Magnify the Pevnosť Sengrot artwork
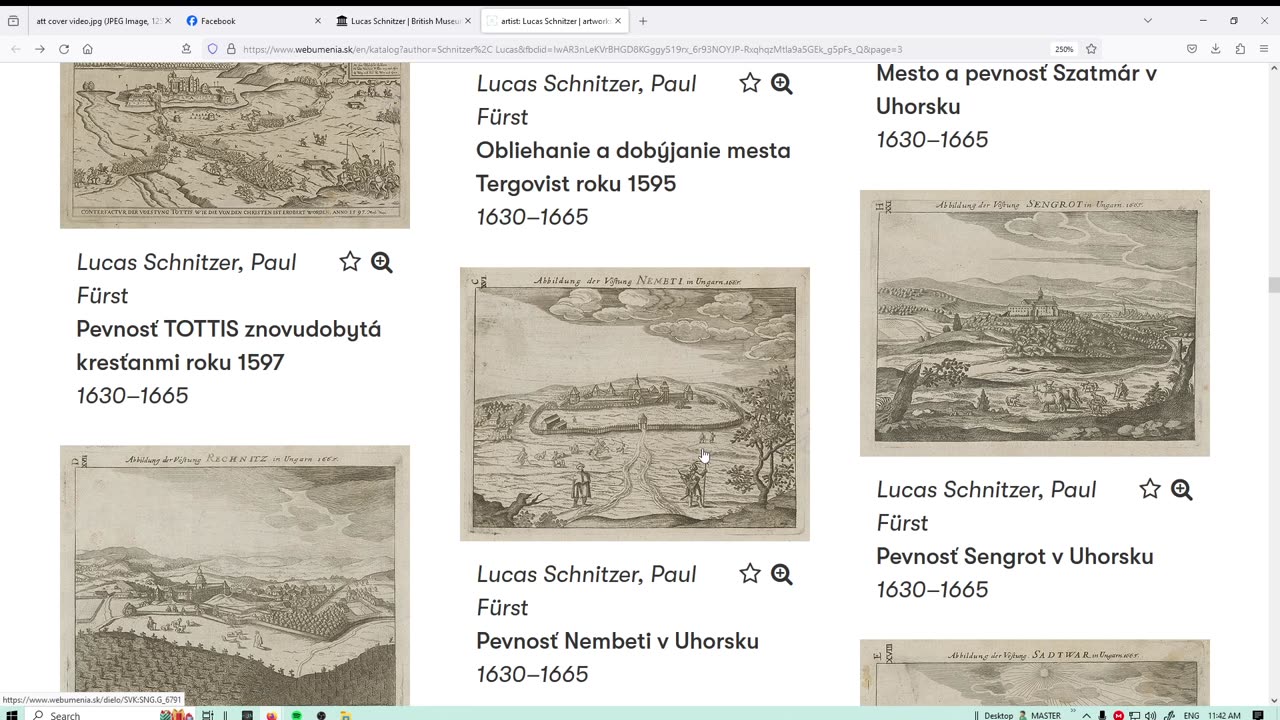This screenshot has height=720, width=1280. 1182,489
